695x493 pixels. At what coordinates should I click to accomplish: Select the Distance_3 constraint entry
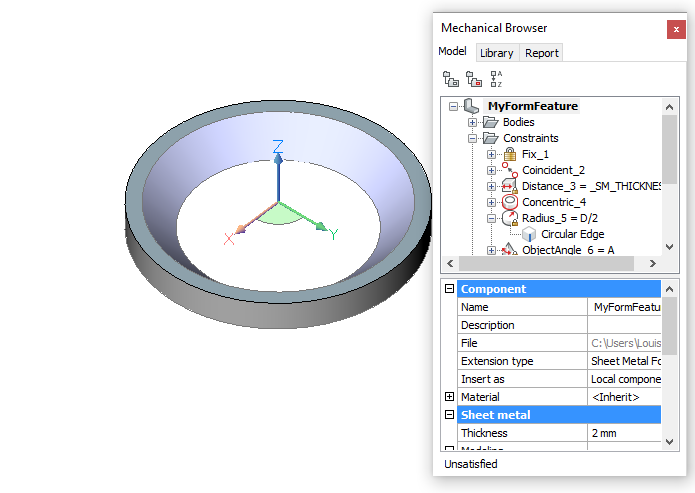(x=590, y=186)
